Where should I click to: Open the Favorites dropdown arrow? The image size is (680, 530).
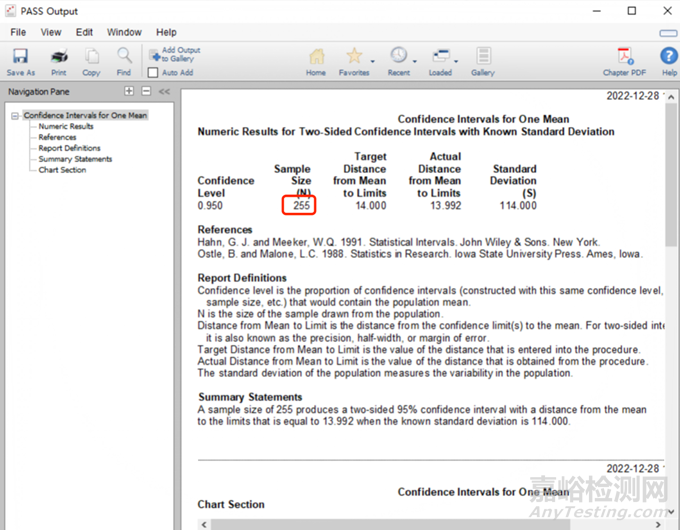point(373,62)
